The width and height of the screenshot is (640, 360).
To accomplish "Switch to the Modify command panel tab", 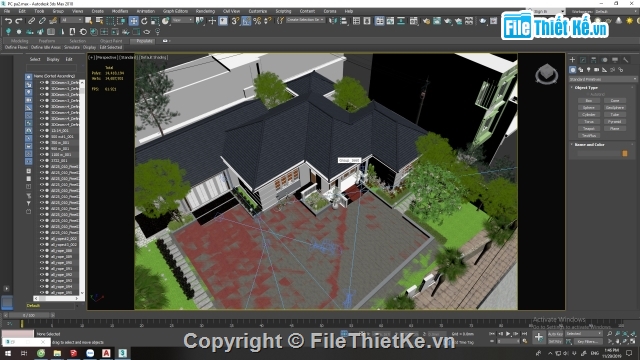I will (583, 60).
